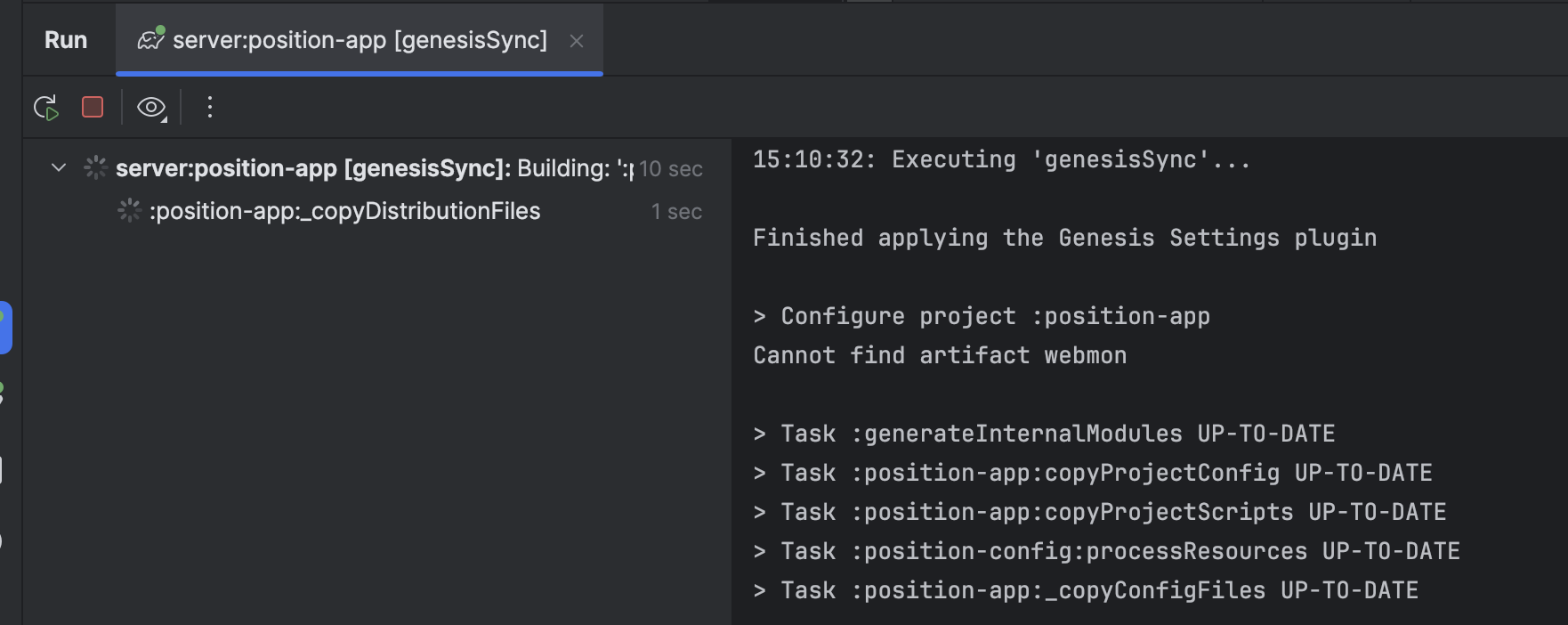Viewport: 1568px width, 625px height.
Task: Click the Gradle elephant icon in the tab
Action: (151, 39)
